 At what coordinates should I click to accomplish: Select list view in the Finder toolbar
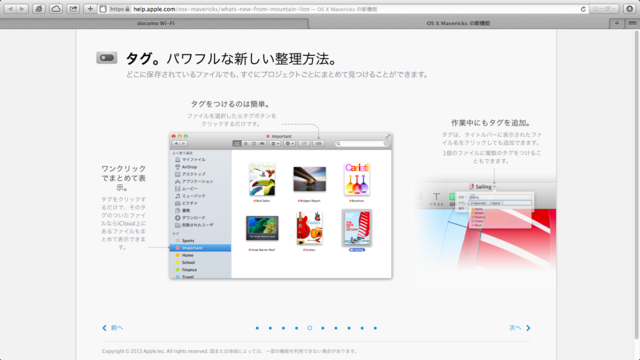click(x=245, y=144)
